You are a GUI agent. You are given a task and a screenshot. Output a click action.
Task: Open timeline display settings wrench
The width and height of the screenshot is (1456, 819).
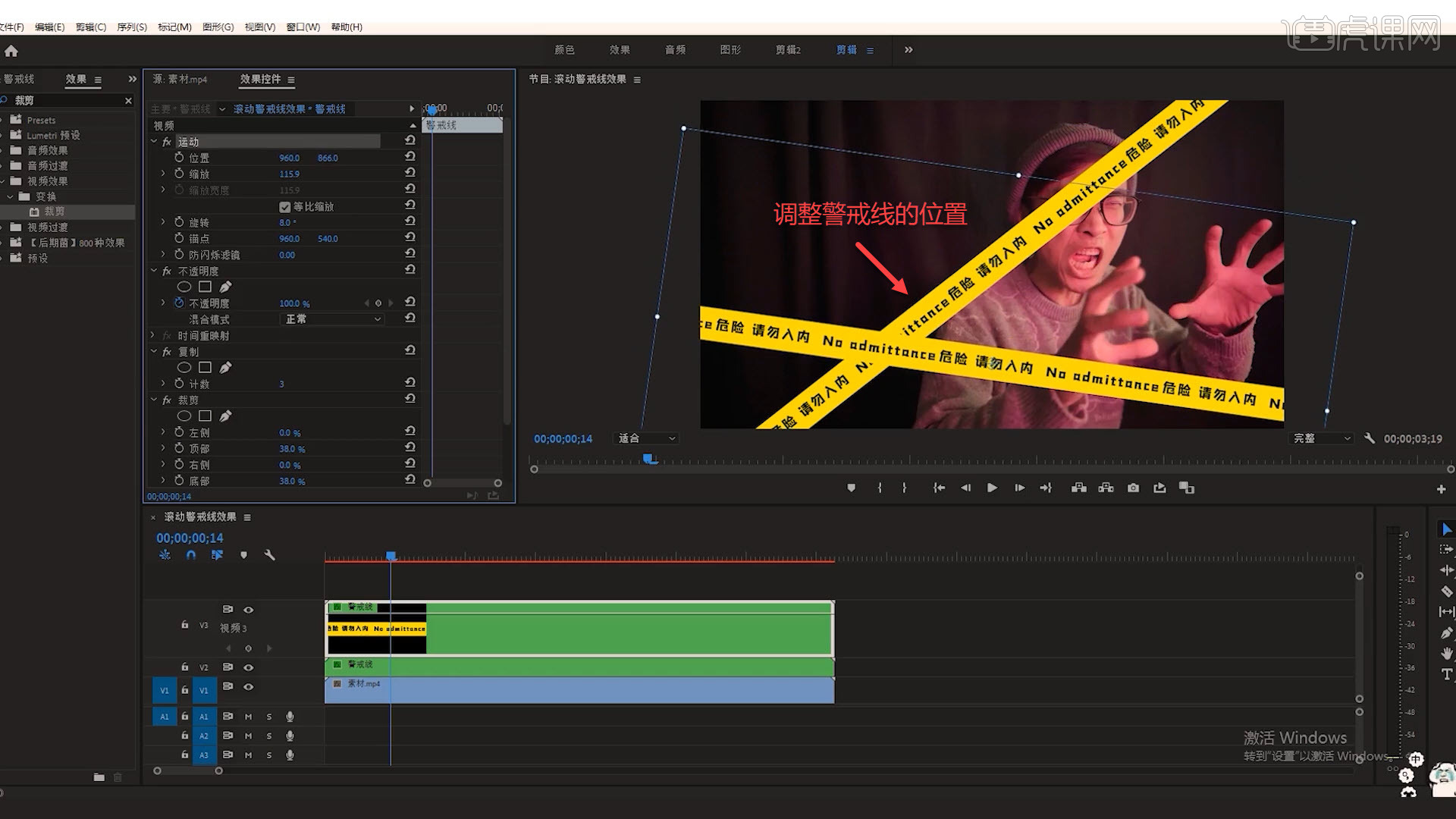(269, 555)
